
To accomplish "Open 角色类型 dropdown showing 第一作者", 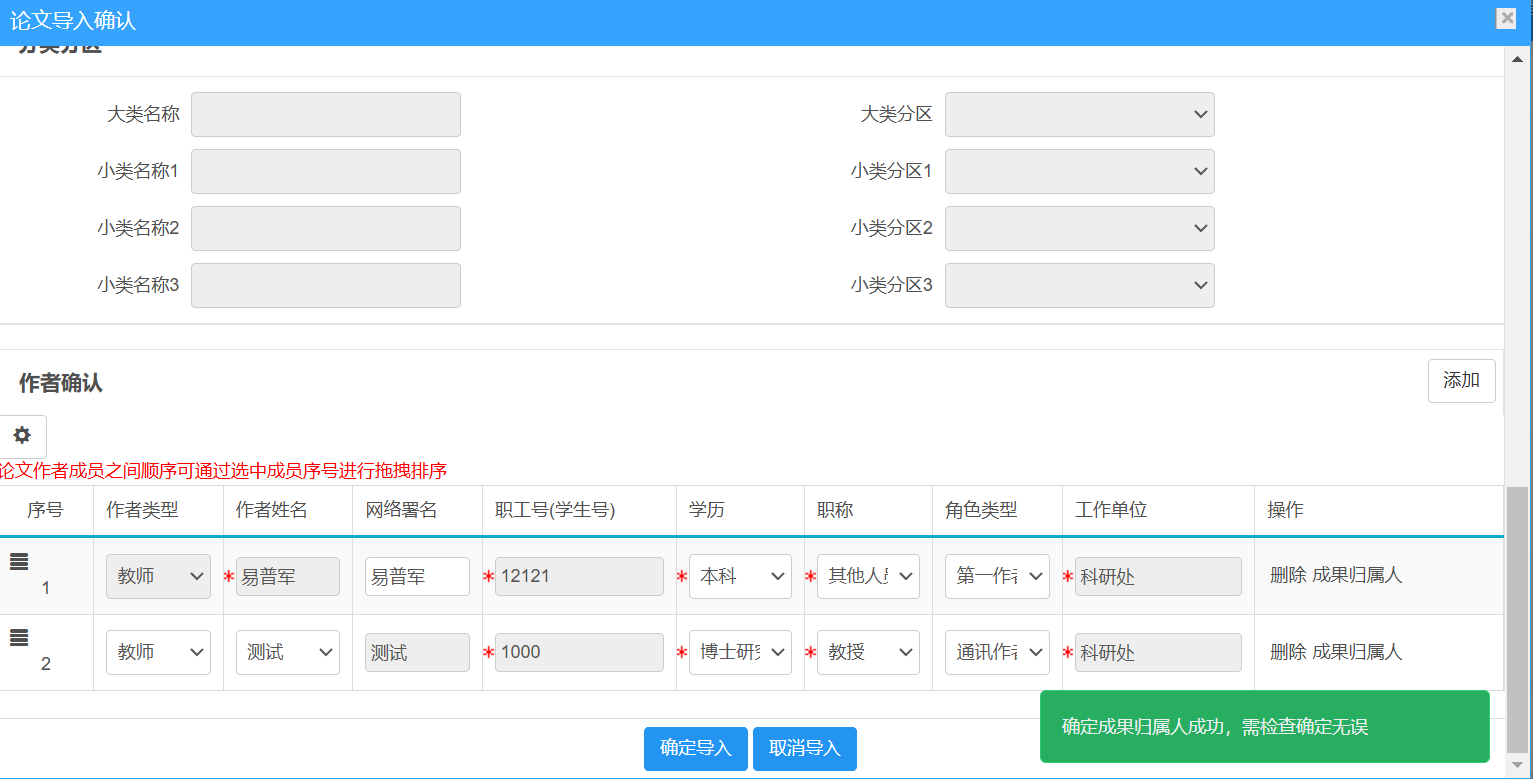I will click(996, 577).
